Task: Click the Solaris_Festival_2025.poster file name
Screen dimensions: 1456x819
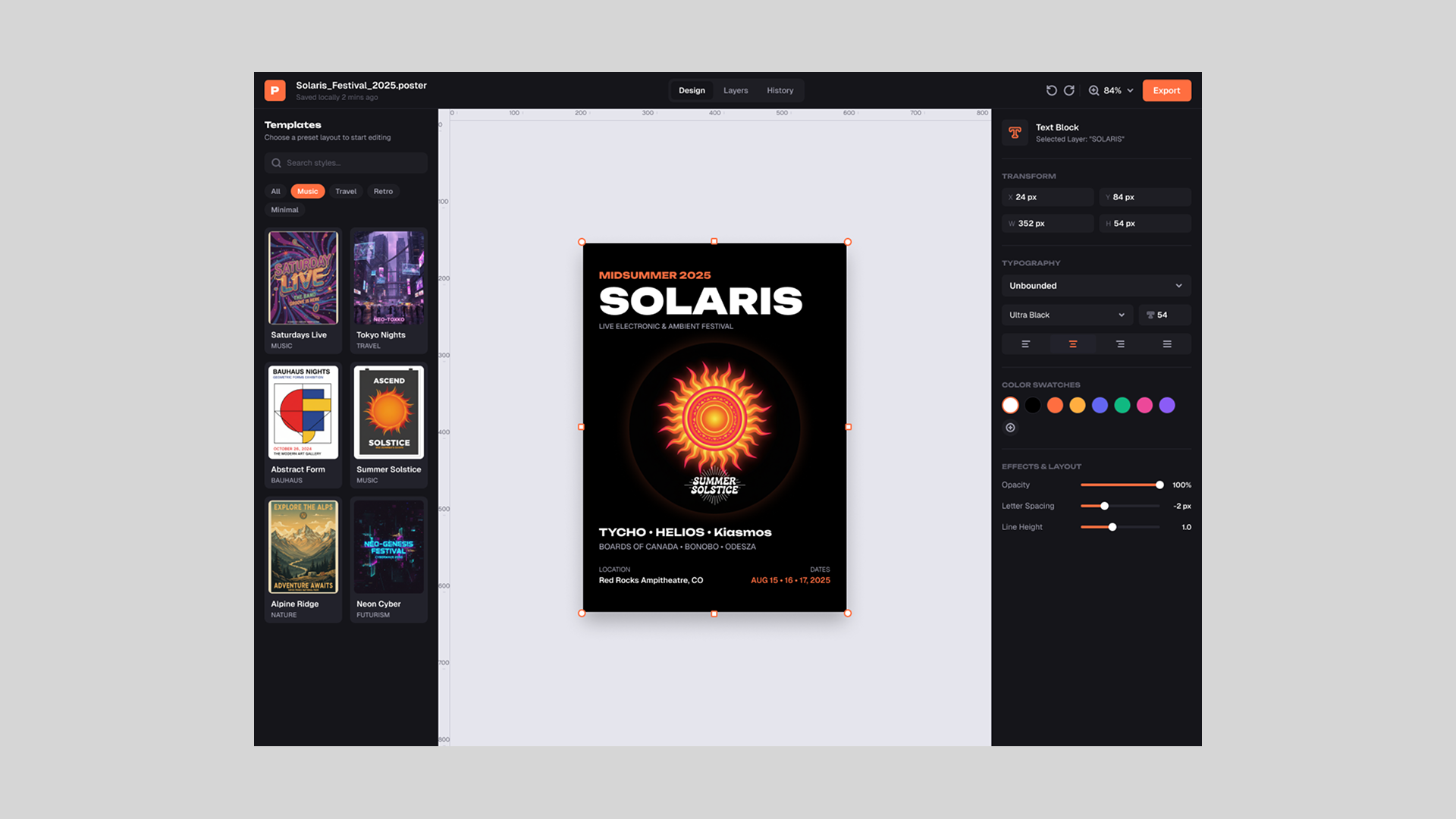Action: 361,85
